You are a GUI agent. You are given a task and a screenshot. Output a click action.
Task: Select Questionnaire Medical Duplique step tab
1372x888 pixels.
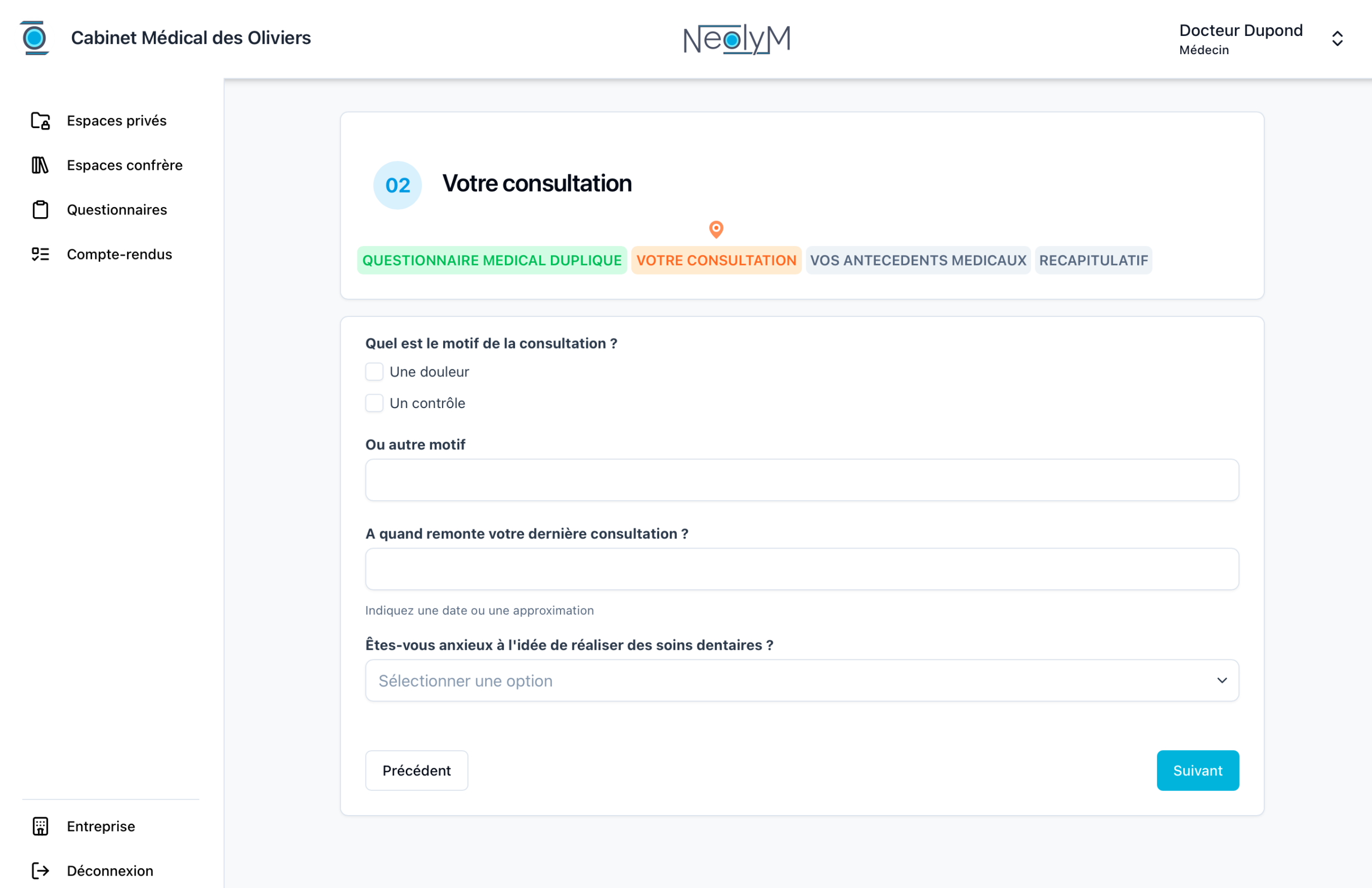click(491, 261)
